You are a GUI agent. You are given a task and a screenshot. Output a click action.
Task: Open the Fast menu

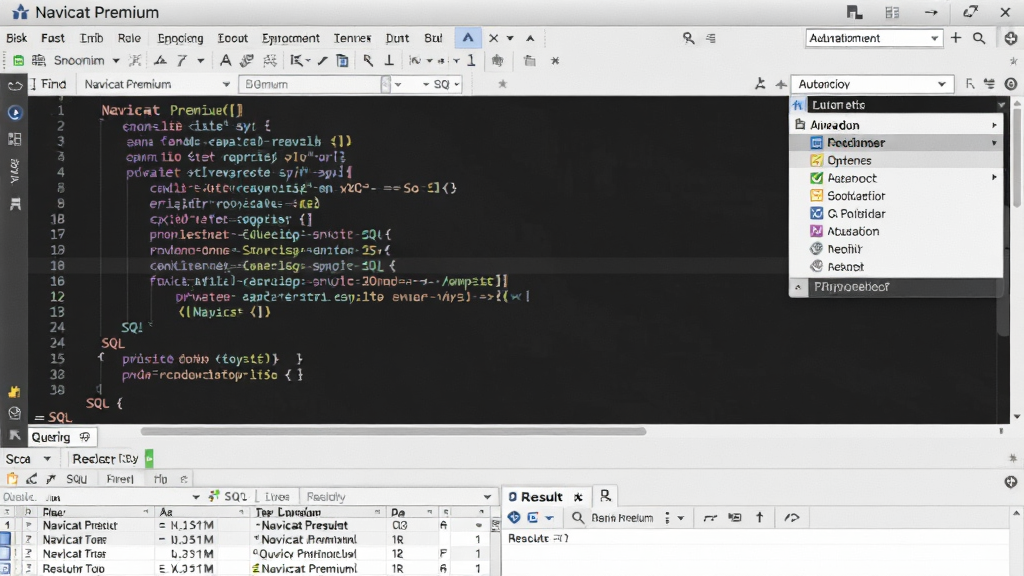(53, 38)
